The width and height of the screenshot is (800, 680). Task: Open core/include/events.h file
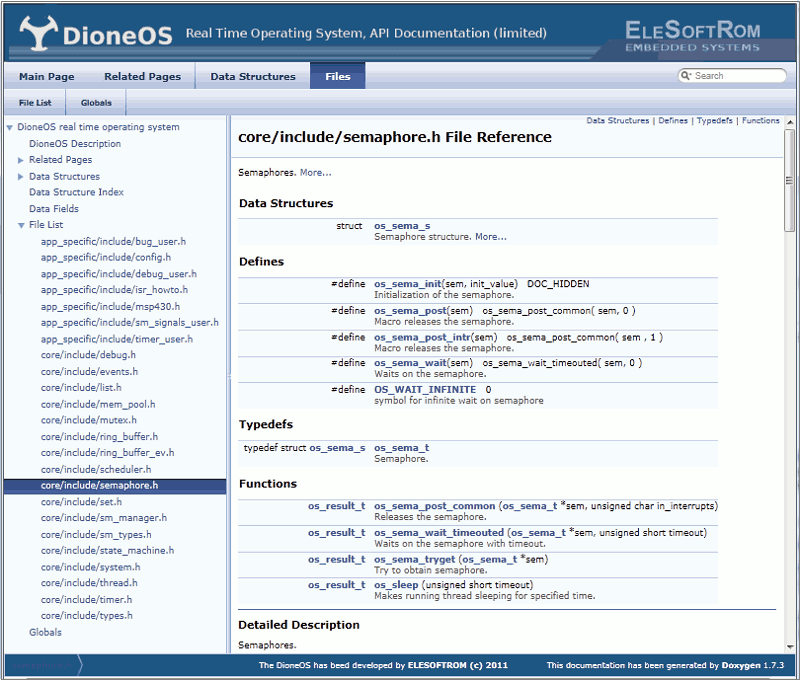(89, 372)
